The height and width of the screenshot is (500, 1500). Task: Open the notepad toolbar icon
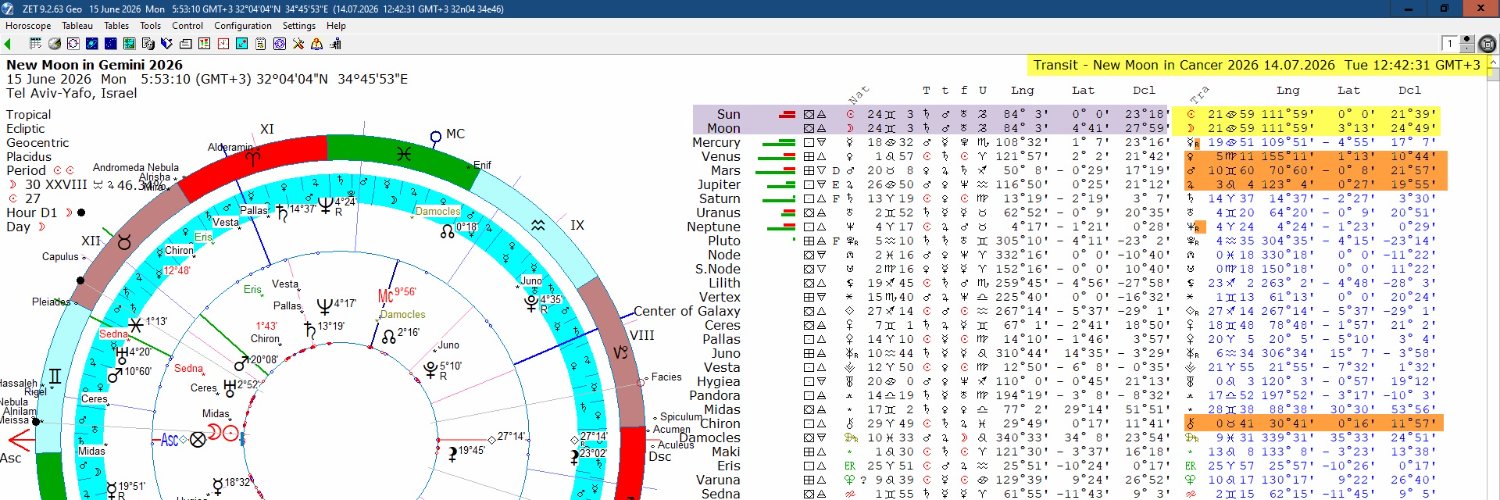tap(260, 44)
